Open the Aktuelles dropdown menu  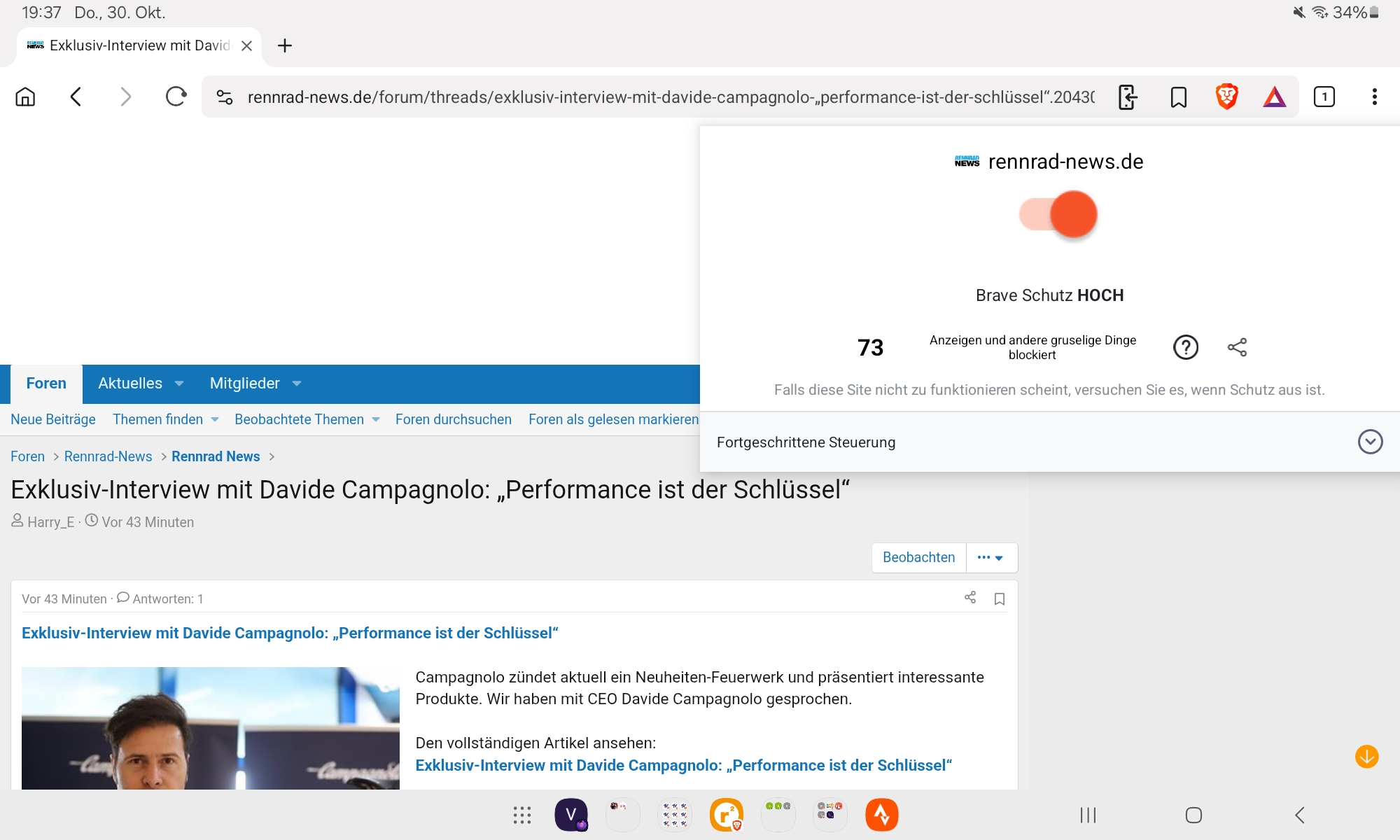tap(179, 384)
